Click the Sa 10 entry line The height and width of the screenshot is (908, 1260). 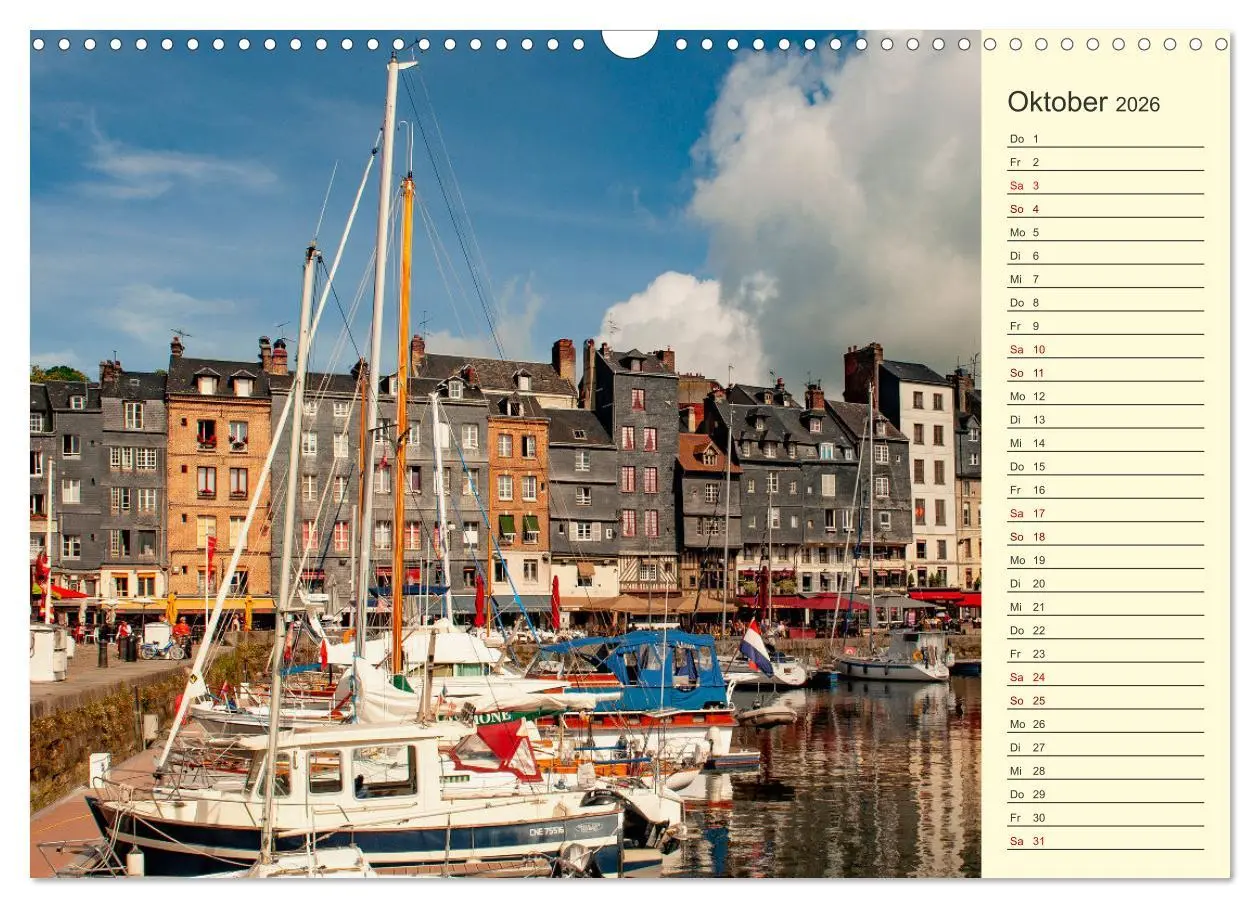[x=1105, y=350]
